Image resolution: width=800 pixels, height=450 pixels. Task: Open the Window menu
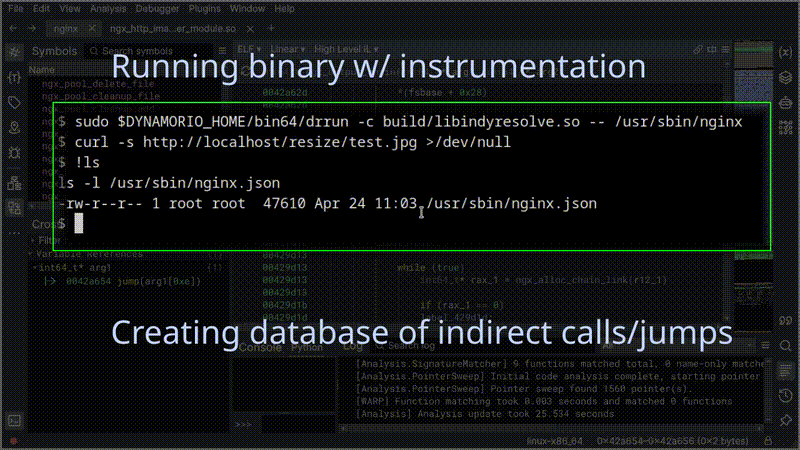[247, 9]
